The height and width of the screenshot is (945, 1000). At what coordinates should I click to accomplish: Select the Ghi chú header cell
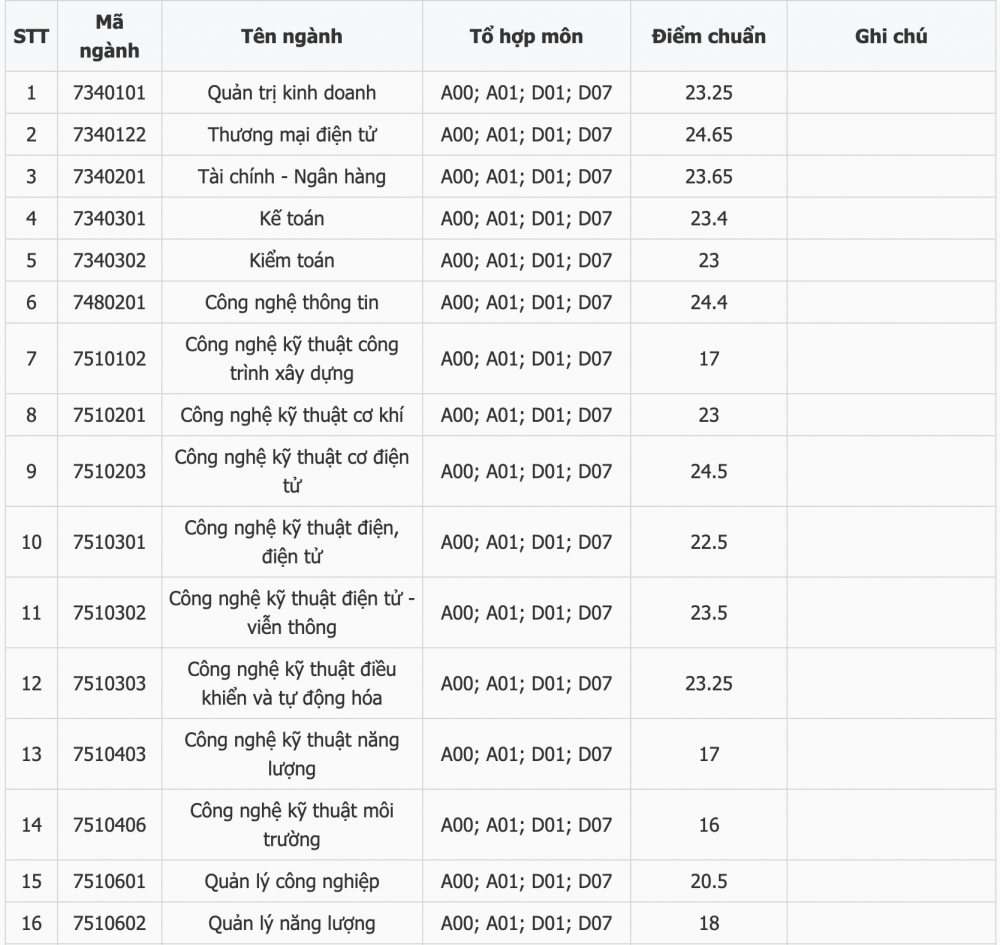tap(891, 36)
